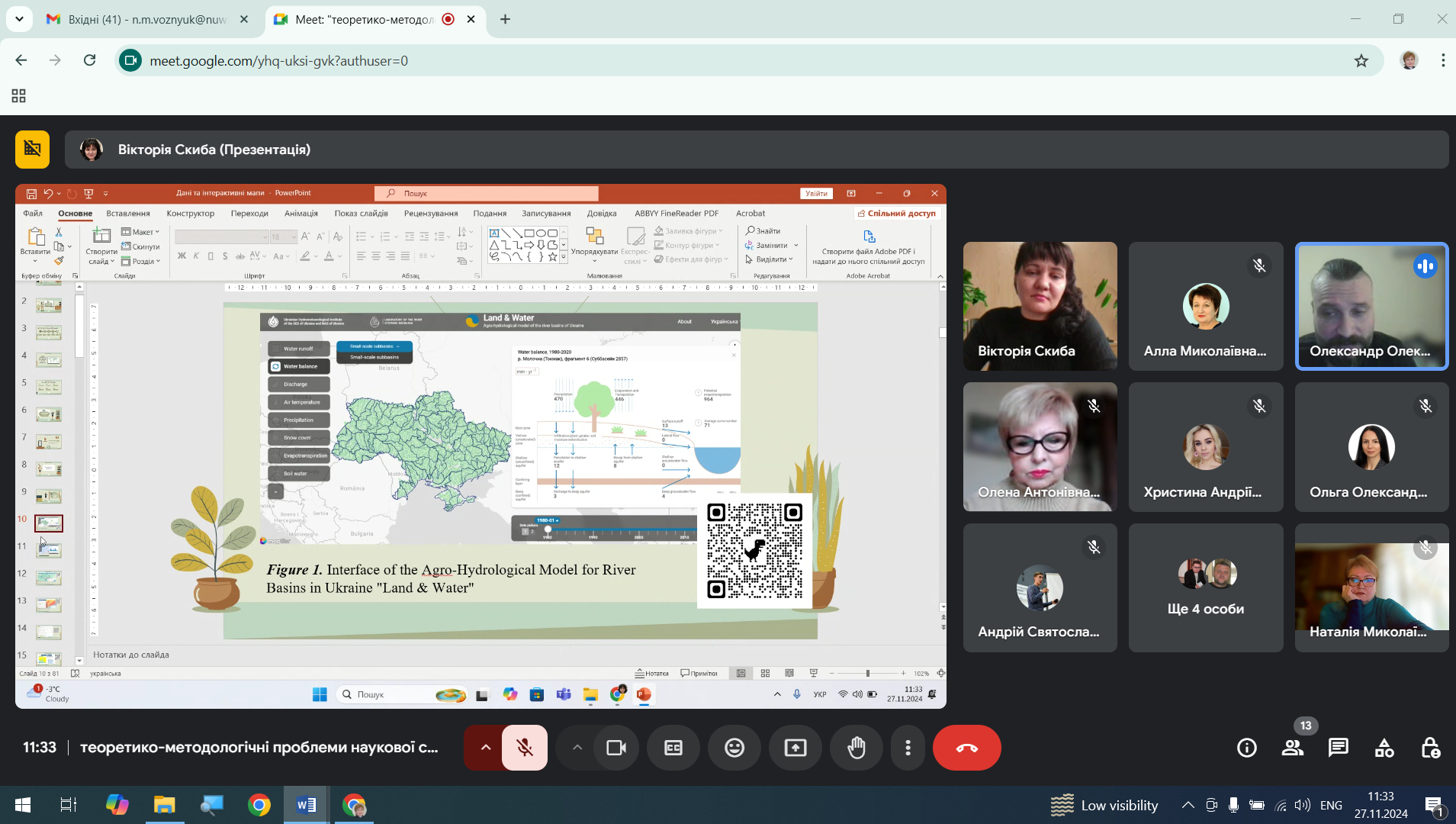Open Chrome tab search dropdown
The height and width of the screenshot is (824, 1456).
click(x=18, y=19)
